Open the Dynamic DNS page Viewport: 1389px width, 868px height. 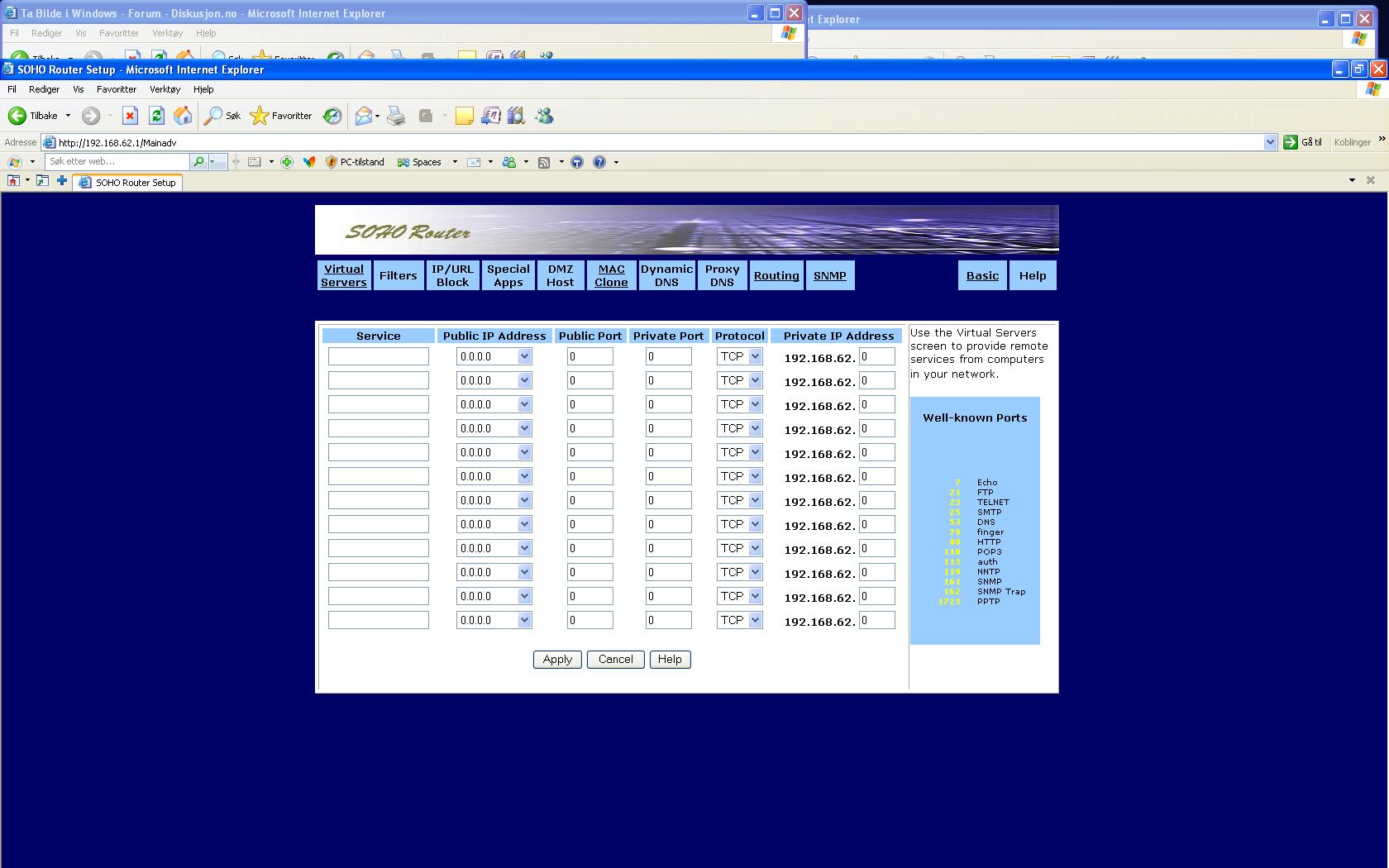(x=666, y=275)
